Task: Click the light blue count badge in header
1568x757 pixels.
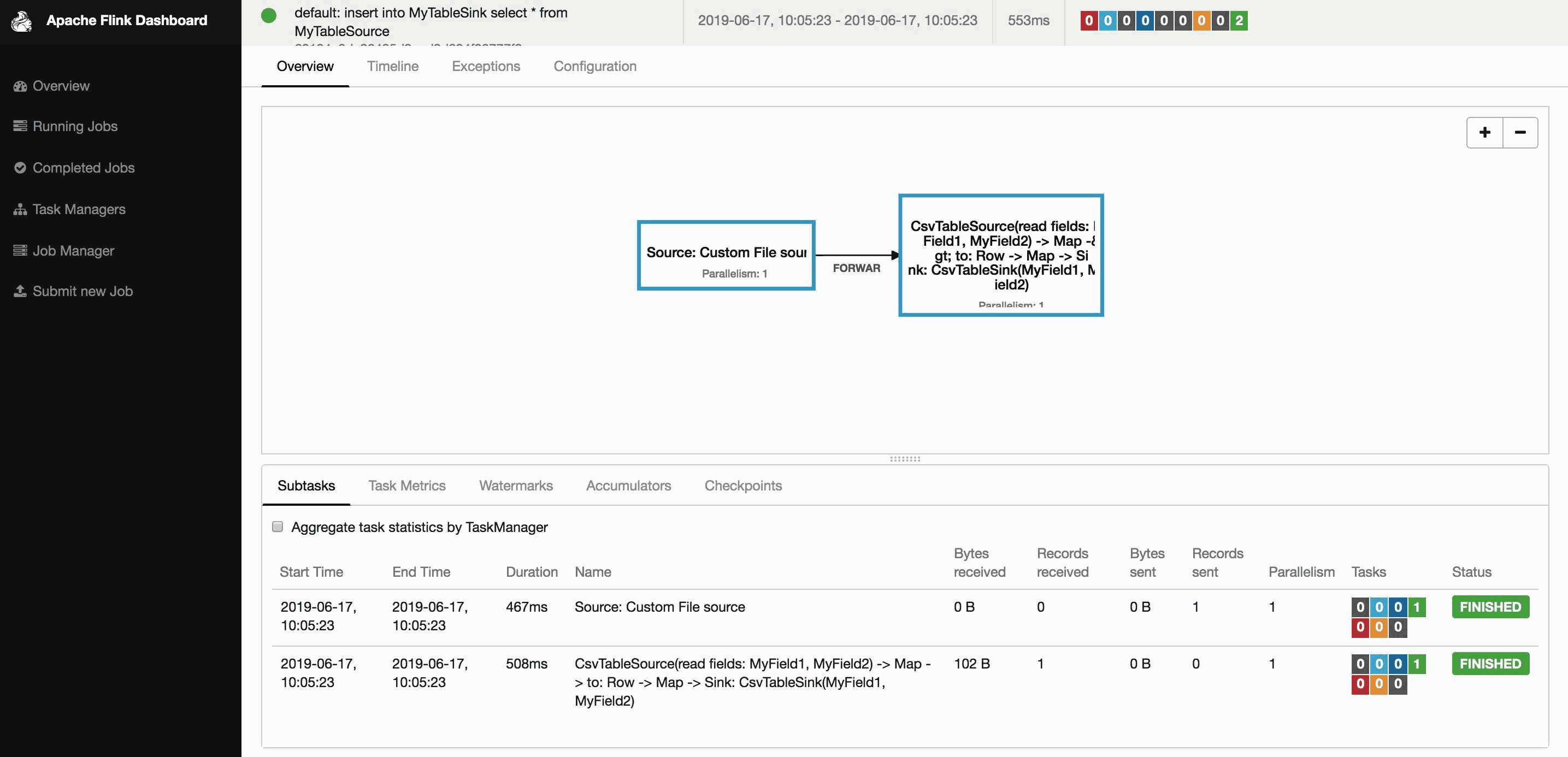Action: (x=1108, y=21)
